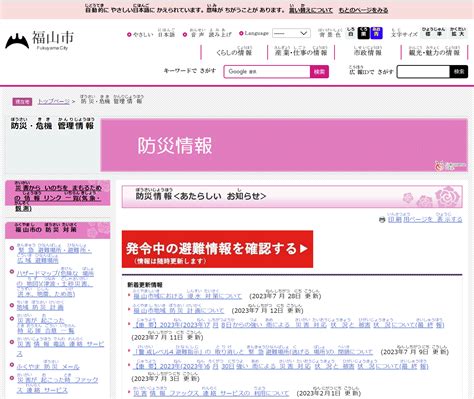Open the 災害からいのちをまもるための情報リンク sidebar link
The width and height of the screenshot is (474, 399).
coord(58,196)
